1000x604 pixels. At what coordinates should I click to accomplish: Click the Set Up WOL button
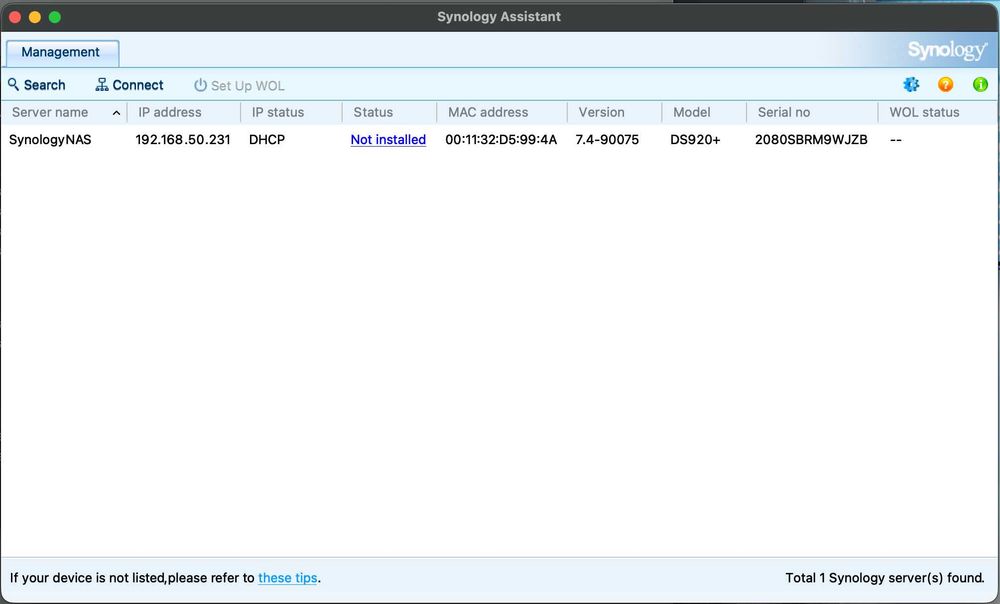point(239,85)
